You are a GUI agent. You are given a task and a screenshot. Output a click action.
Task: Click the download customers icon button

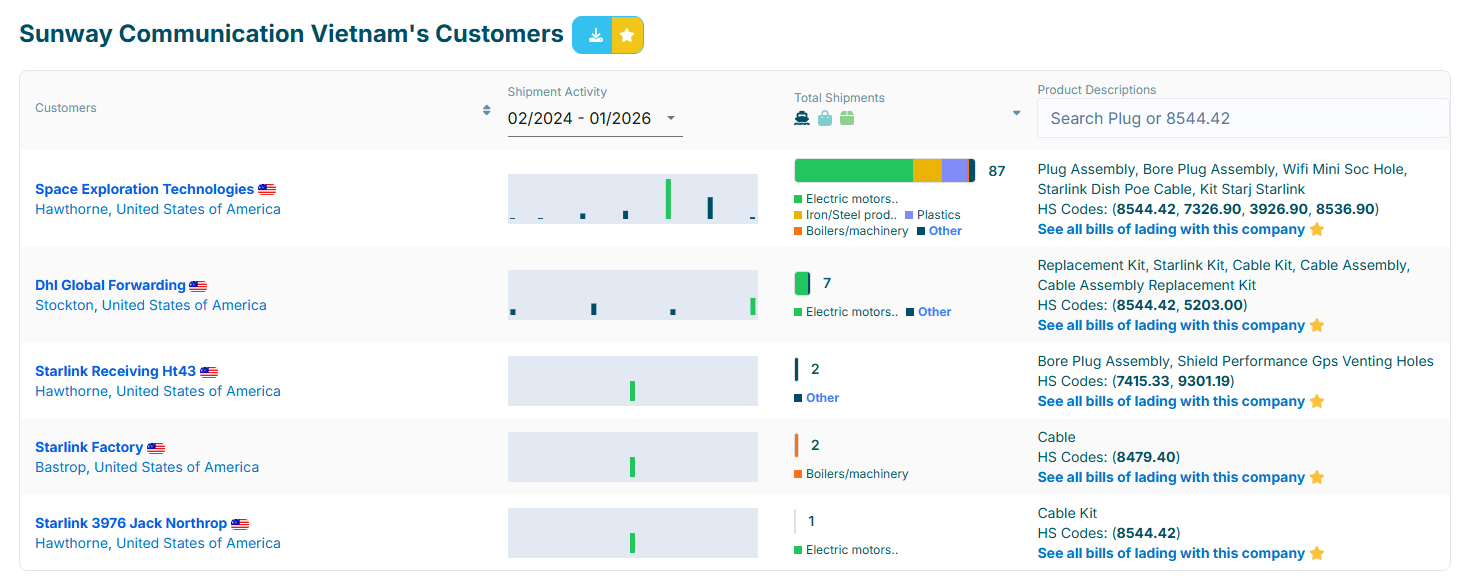point(595,35)
